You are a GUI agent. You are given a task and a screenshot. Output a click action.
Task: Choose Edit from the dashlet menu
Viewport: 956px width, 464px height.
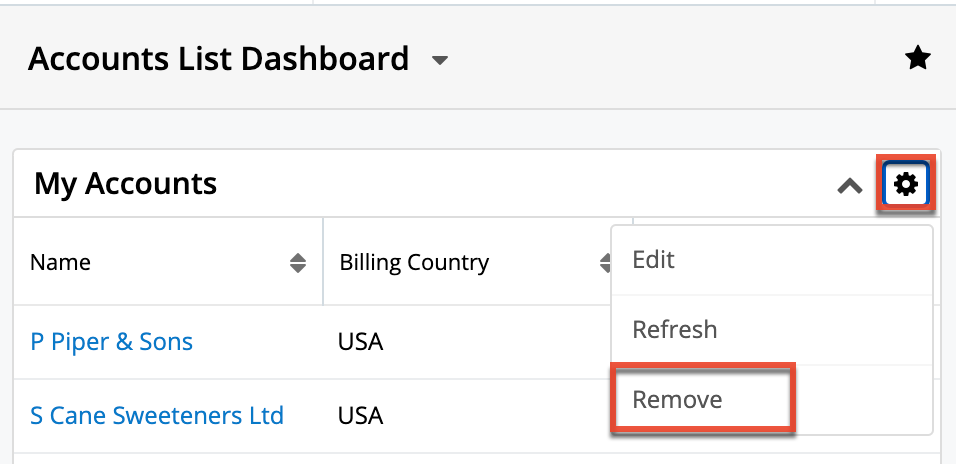point(654,260)
